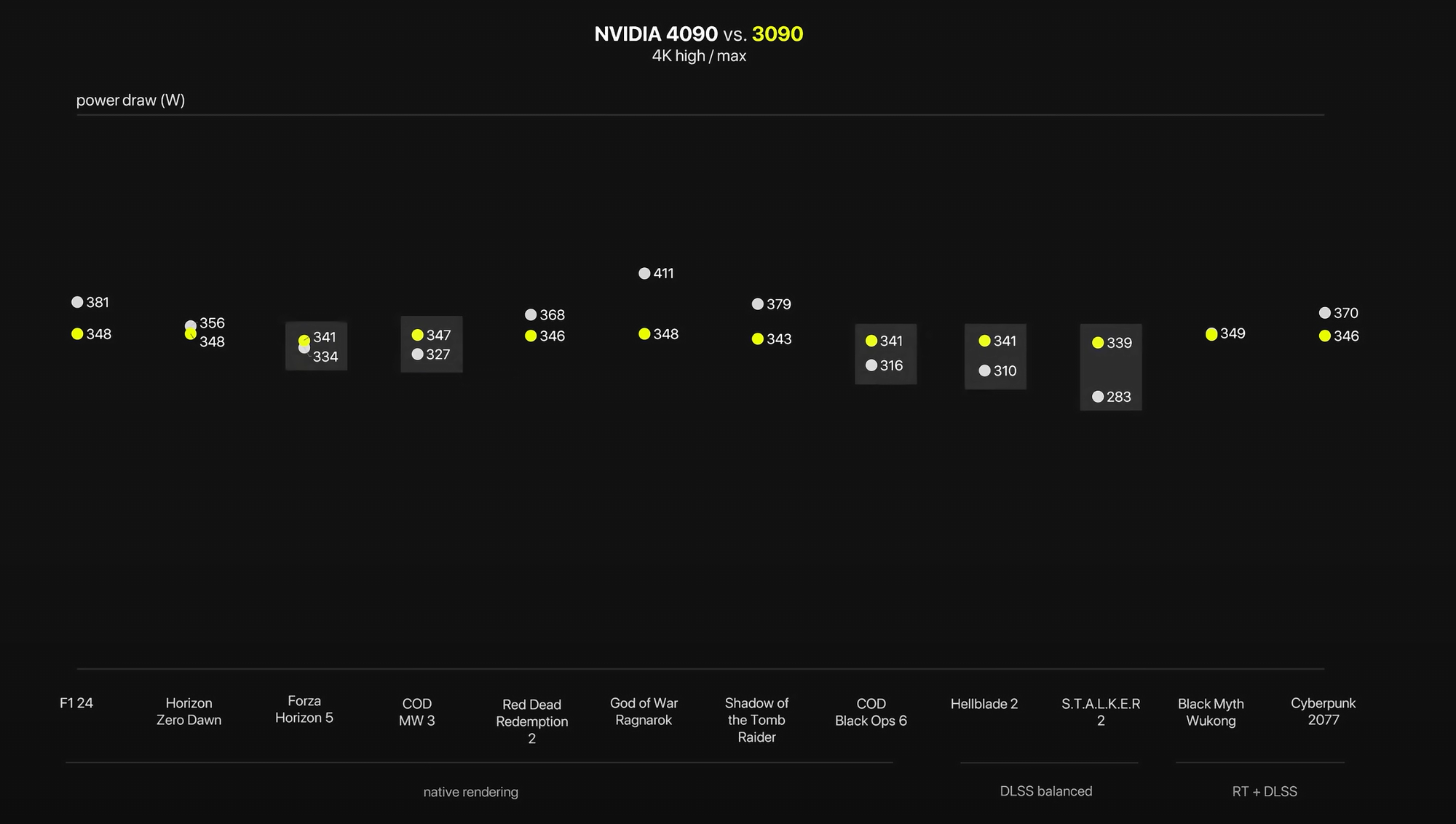Click the '316' value for COD Black Ops 6
1456x824 pixels.
pyautogui.click(x=892, y=365)
